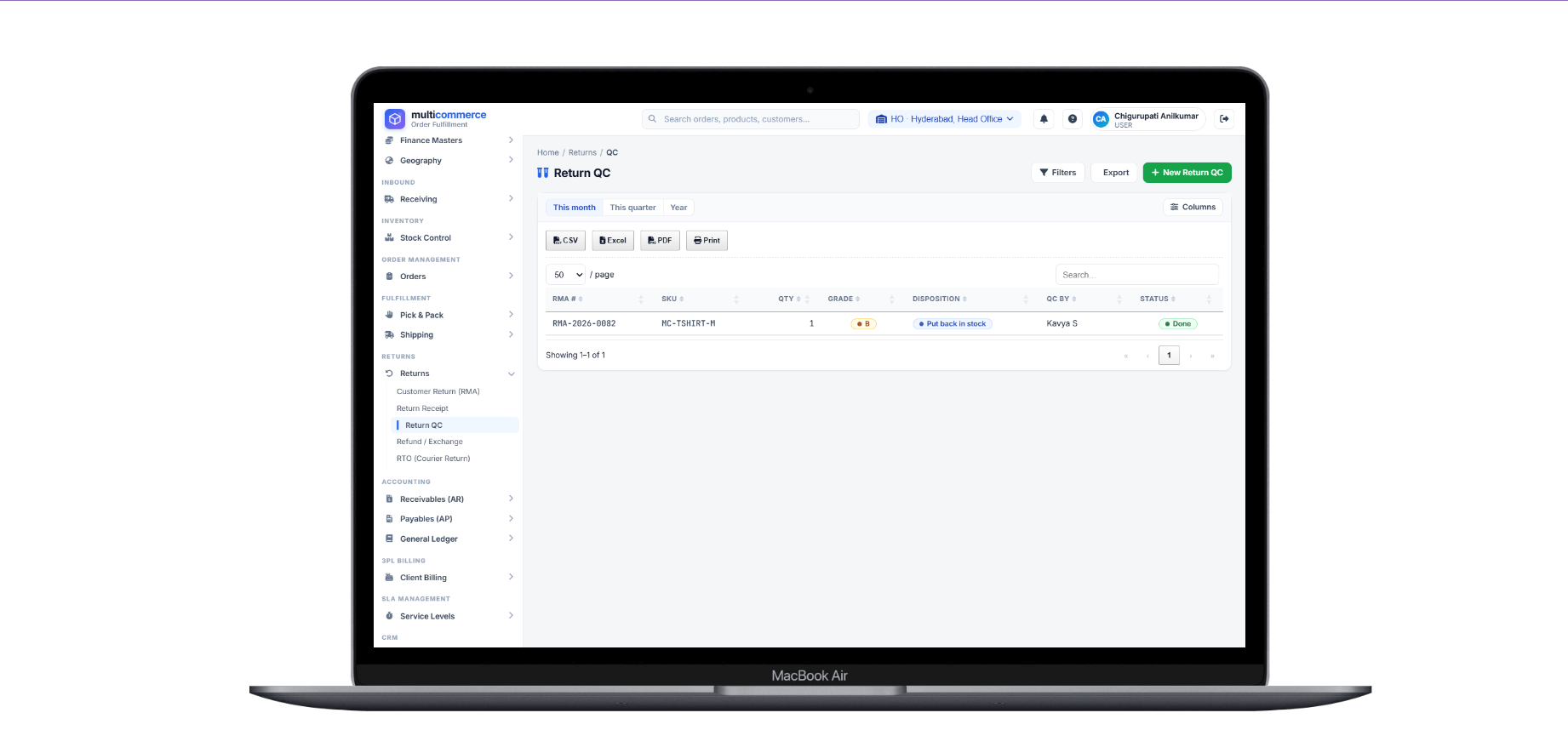Image resolution: width=1568 pixels, height=747 pixels.
Task: Download table as CSV
Action: click(x=565, y=241)
